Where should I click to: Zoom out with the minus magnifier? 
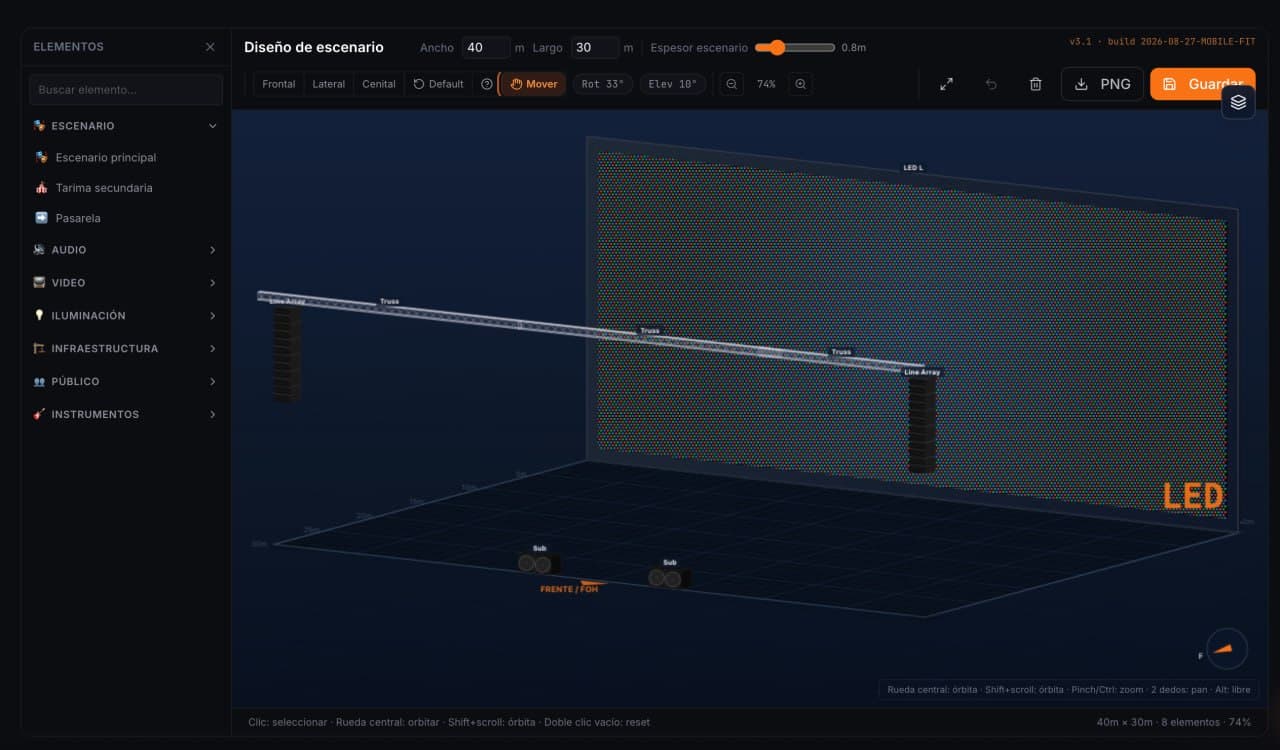[x=732, y=84]
